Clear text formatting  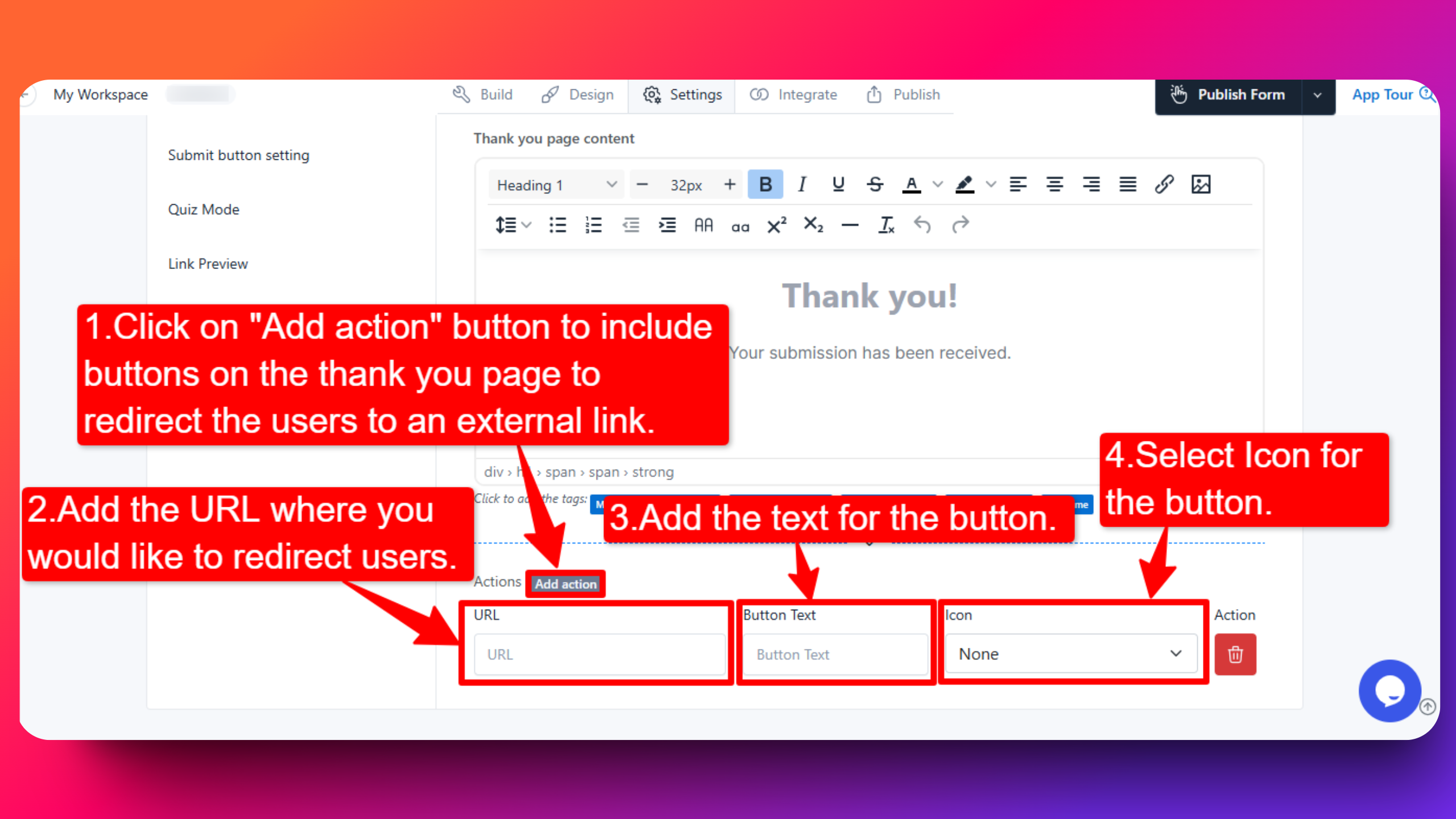(x=886, y=225)
